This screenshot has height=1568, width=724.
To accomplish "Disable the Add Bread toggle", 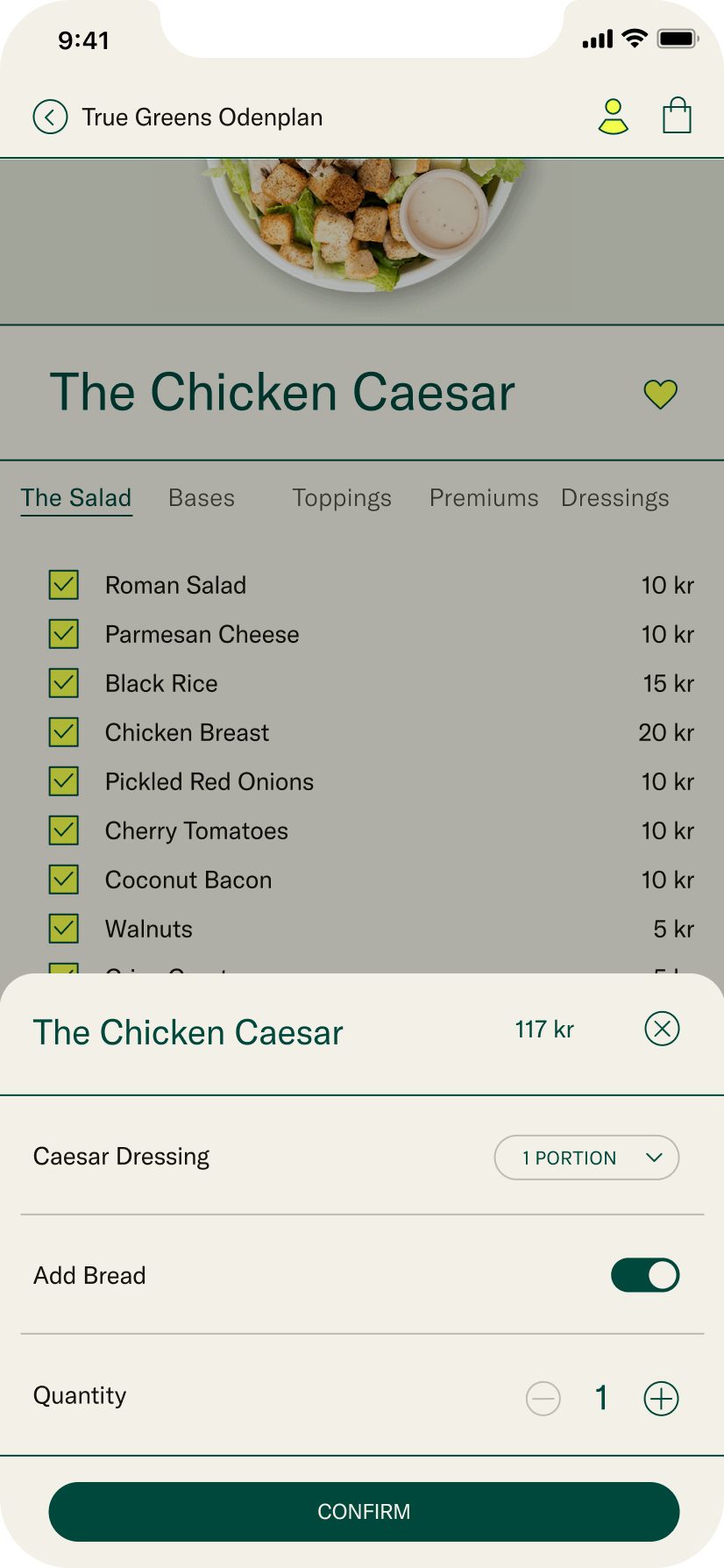I will click(x=645, y=1275).
